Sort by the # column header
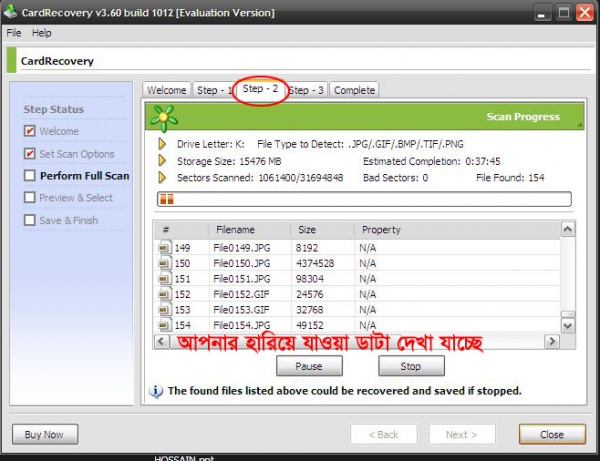Viewport: 600px width, 461px height. 181,230
